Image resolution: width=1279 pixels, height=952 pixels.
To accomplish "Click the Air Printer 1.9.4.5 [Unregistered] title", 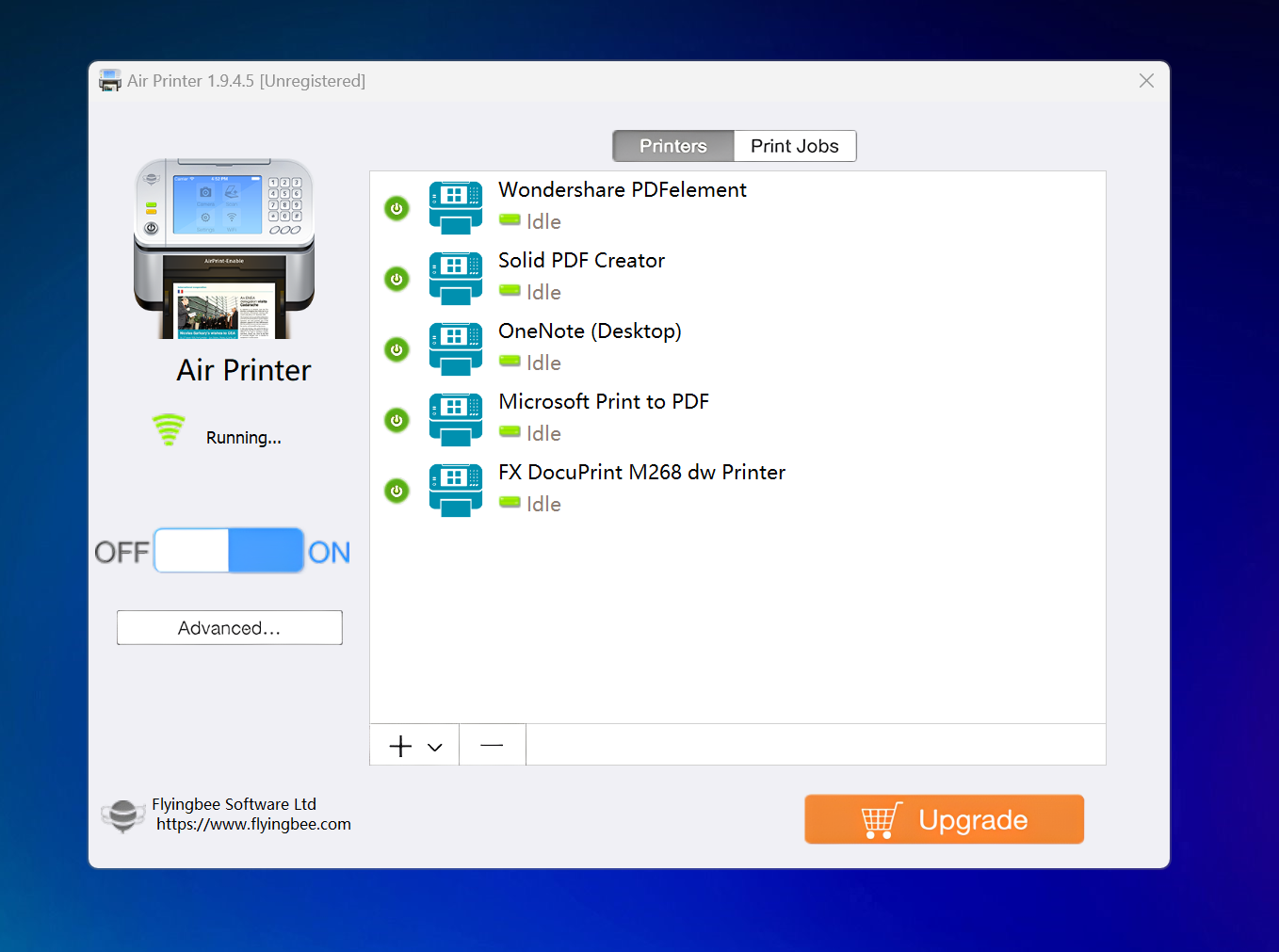I will point(247,81).
